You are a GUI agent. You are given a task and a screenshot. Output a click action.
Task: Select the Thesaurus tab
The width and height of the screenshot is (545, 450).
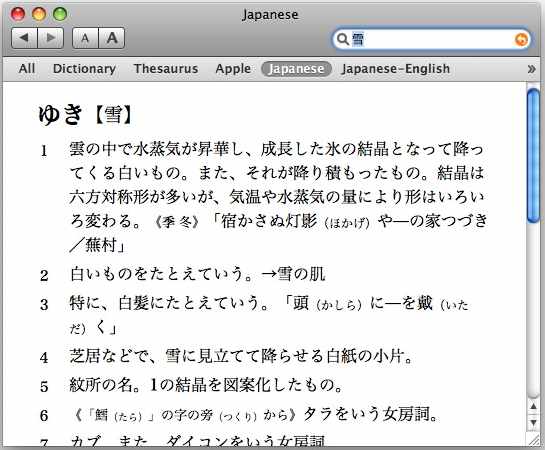pyautogui.click(x=166, y=68)
